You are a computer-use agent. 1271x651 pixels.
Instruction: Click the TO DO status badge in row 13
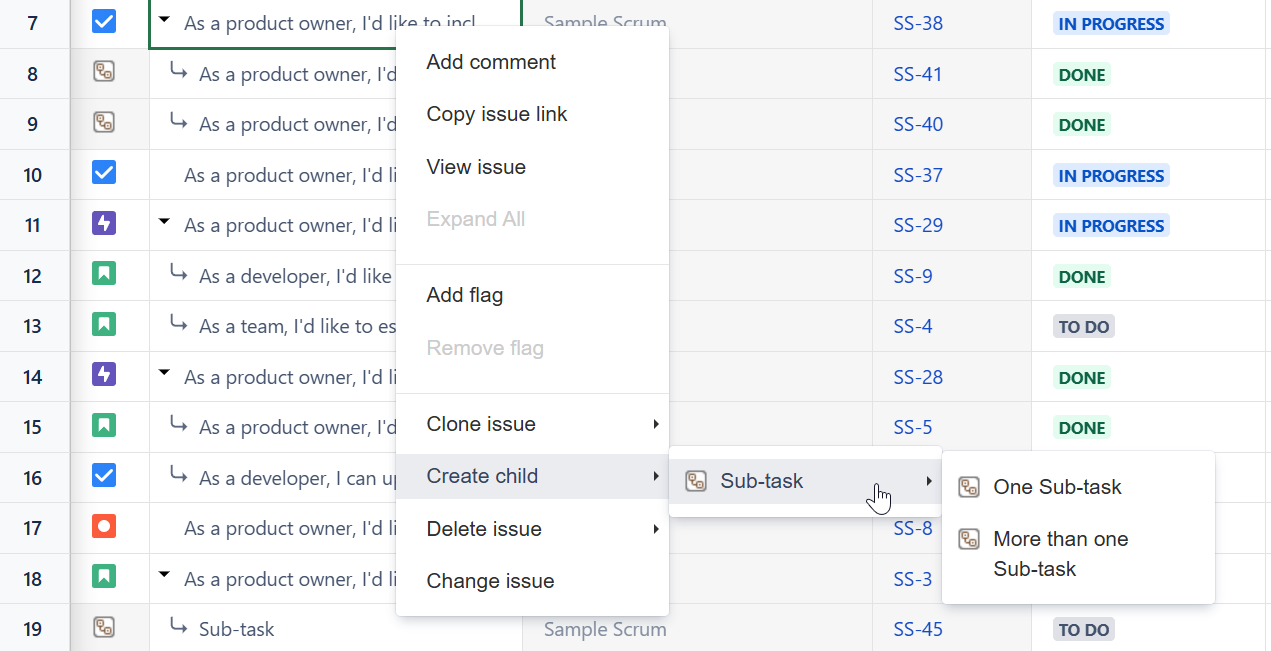pyautogui.click(x=1083, y=326)
